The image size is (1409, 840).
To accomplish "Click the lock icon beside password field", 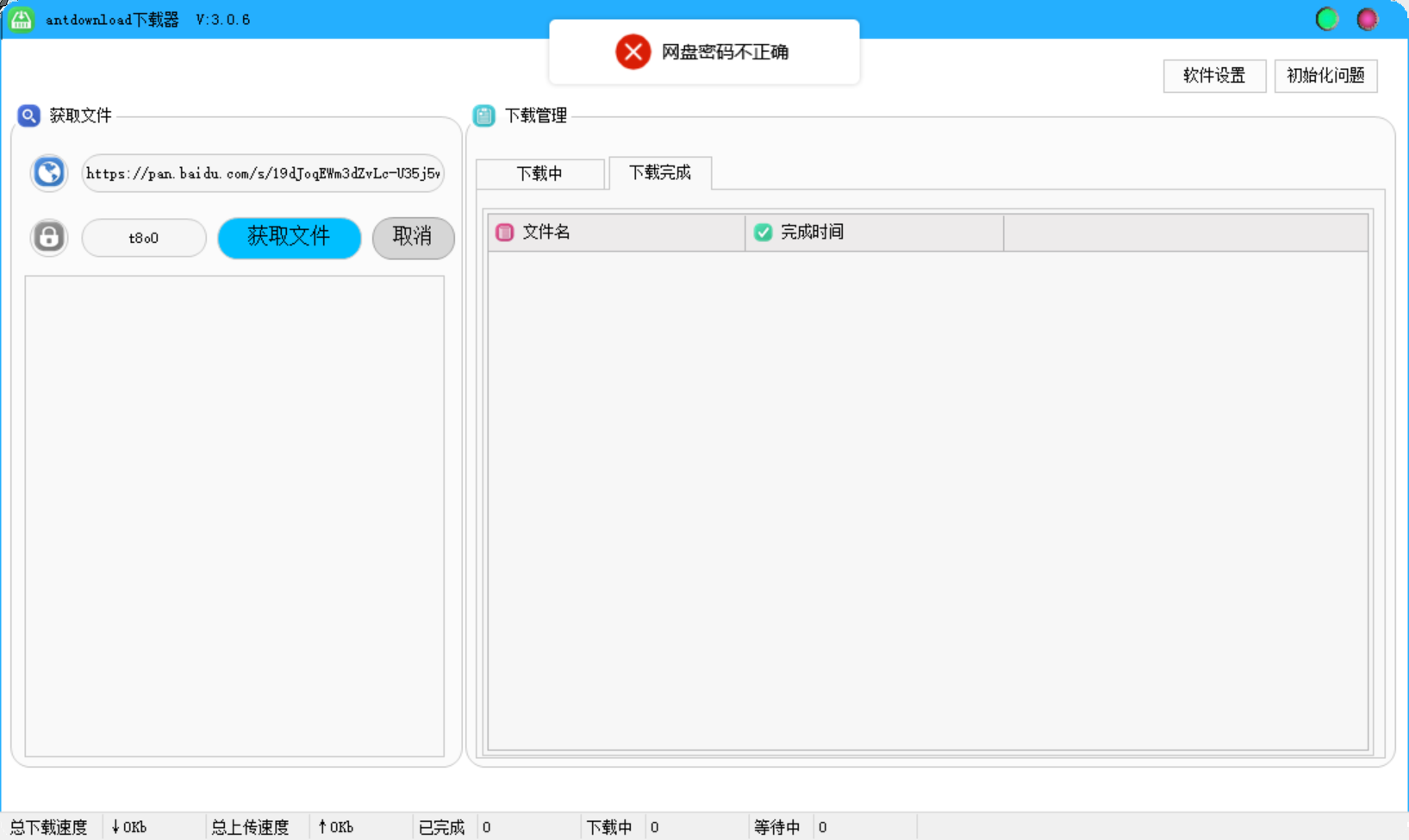I will coord(49,237).
